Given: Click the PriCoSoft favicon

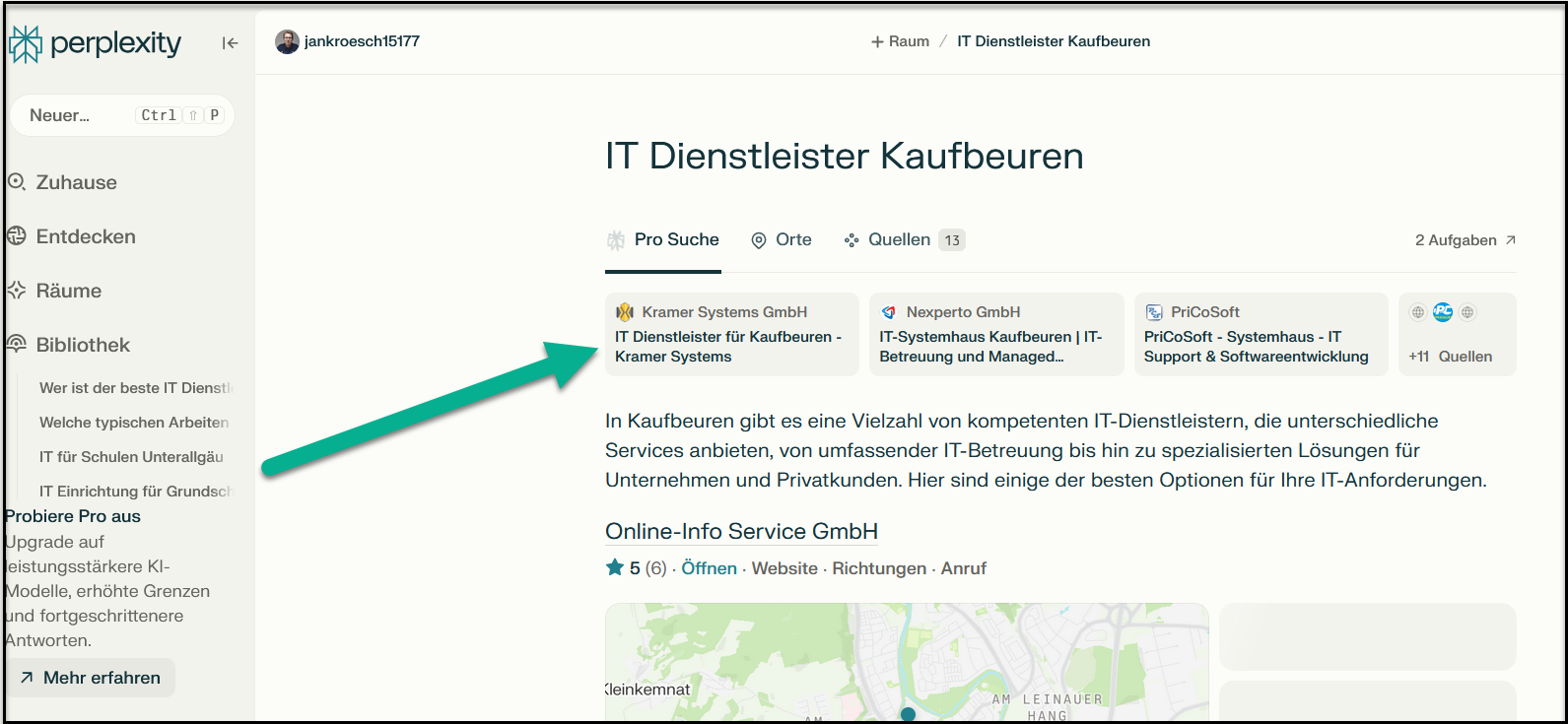Looking at the screenshot, I should tap(1154, 312).
